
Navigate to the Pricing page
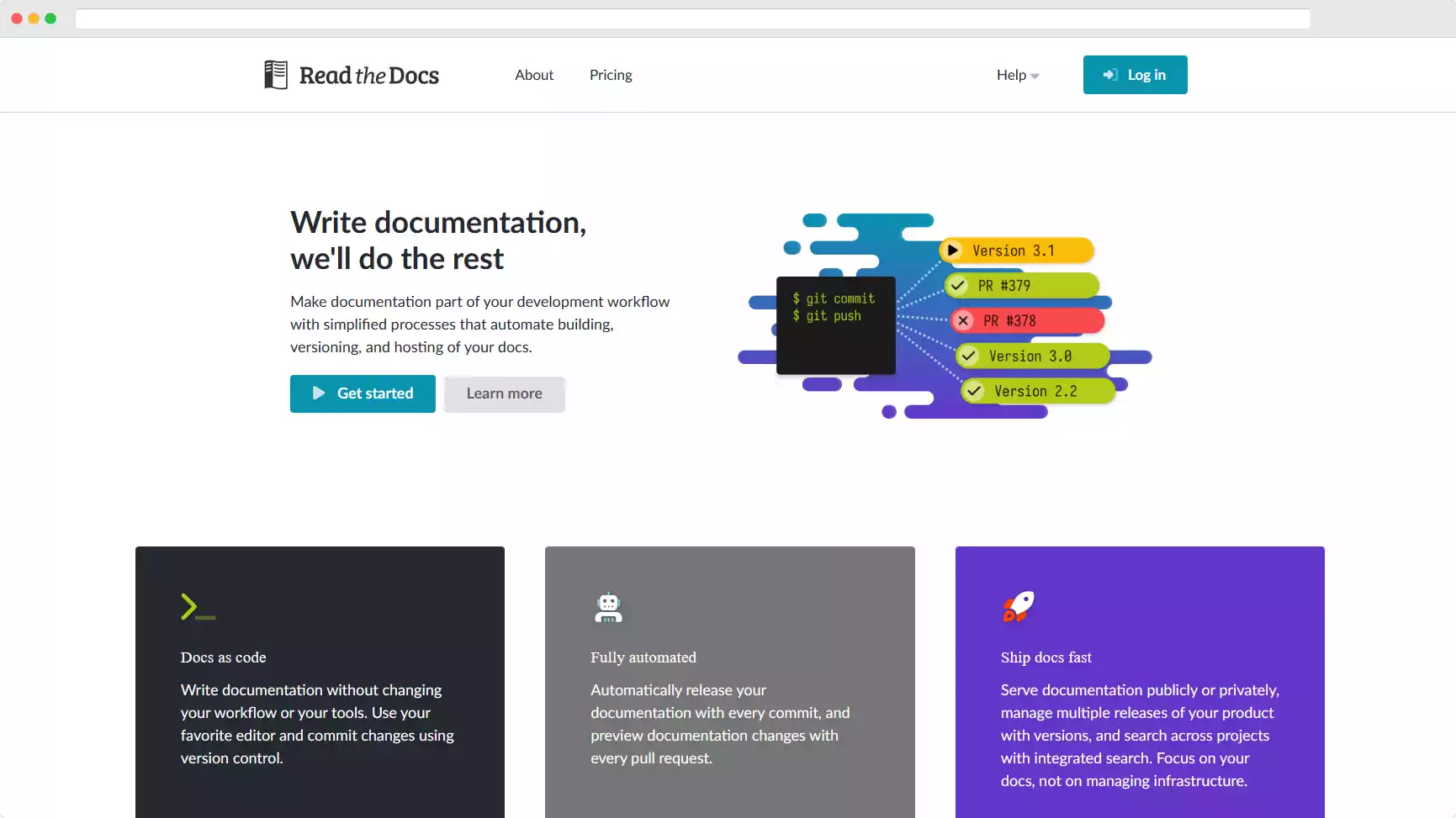coord(610,75)
